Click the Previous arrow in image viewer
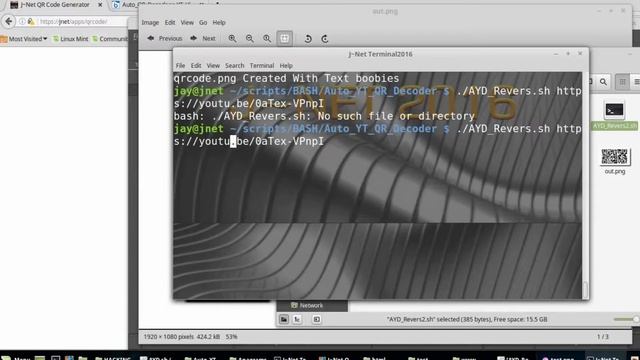 click(164, 38)
